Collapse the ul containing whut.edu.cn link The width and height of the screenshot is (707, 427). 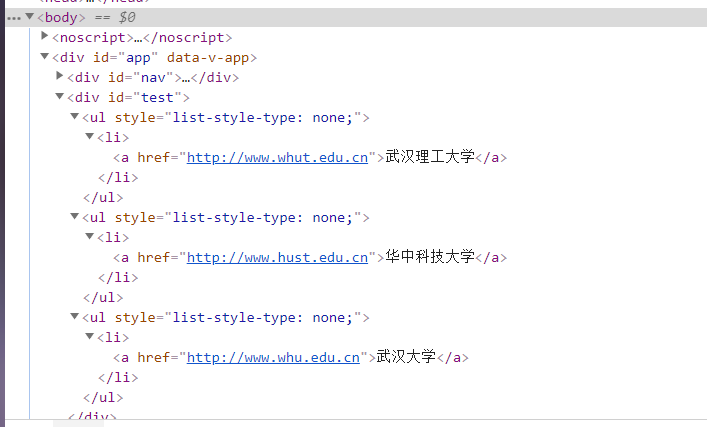pyautogui.click(x=75, y=116)
